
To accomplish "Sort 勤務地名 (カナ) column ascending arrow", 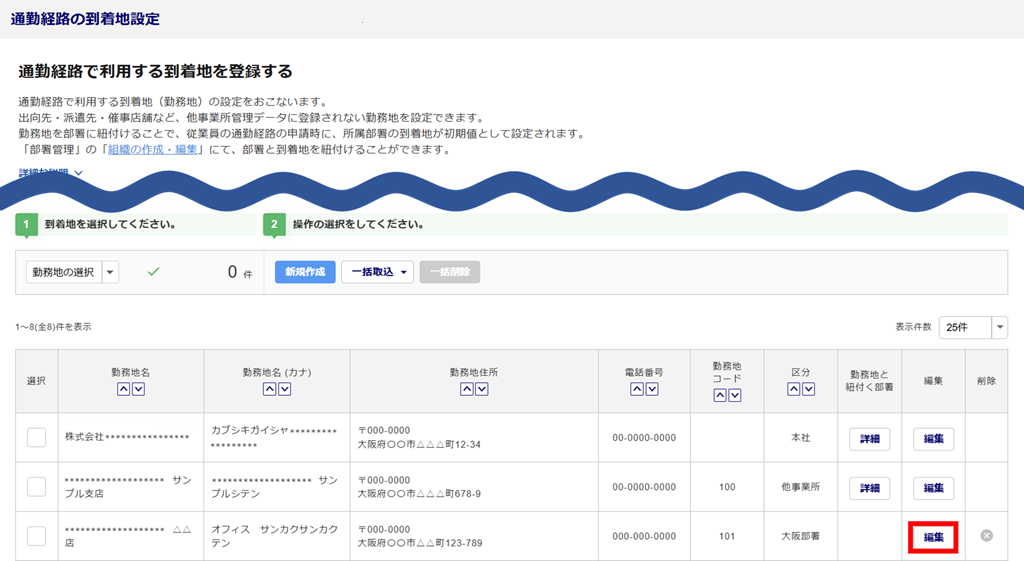I will 268,389.
